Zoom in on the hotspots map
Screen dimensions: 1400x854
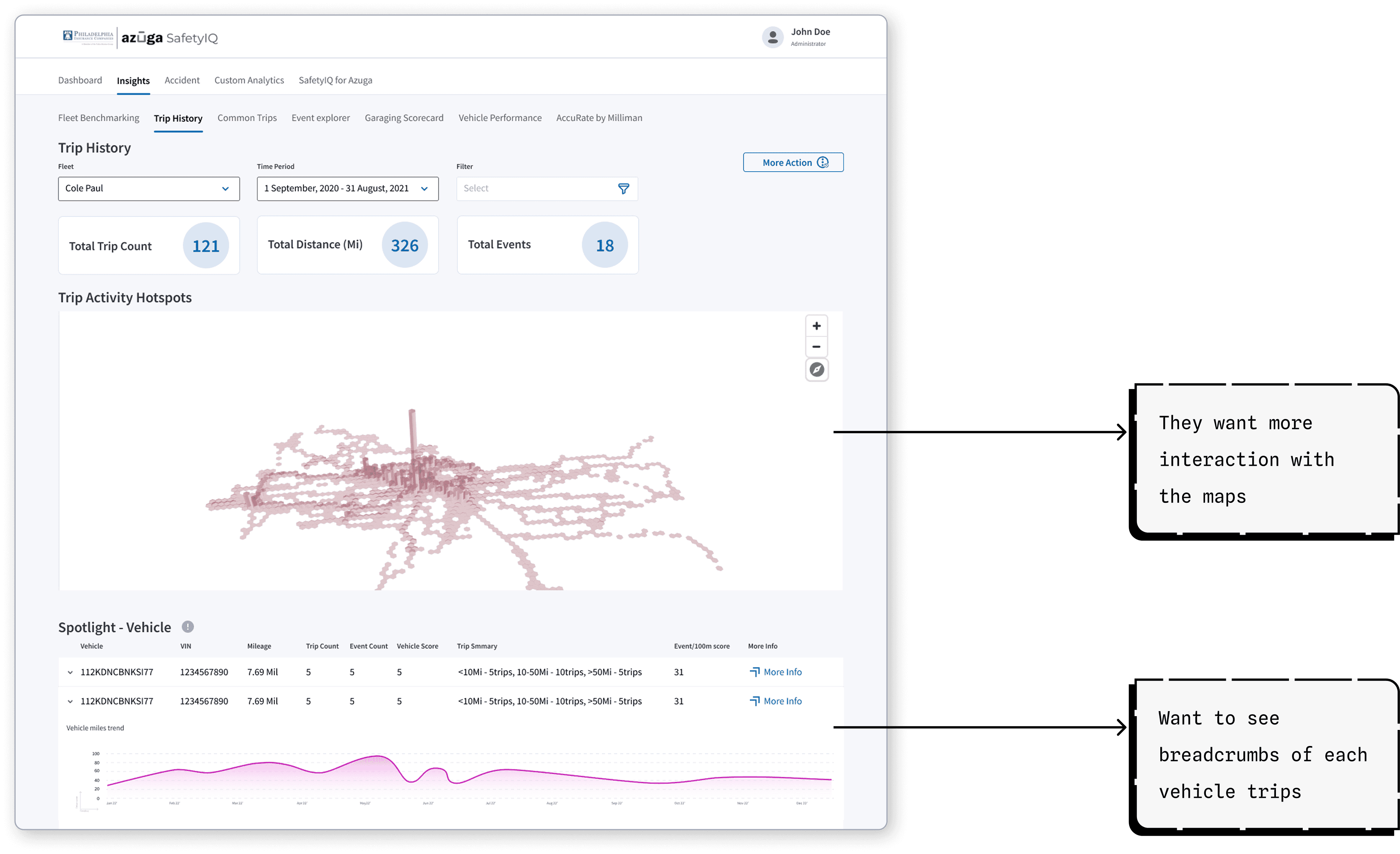point(816,326)
